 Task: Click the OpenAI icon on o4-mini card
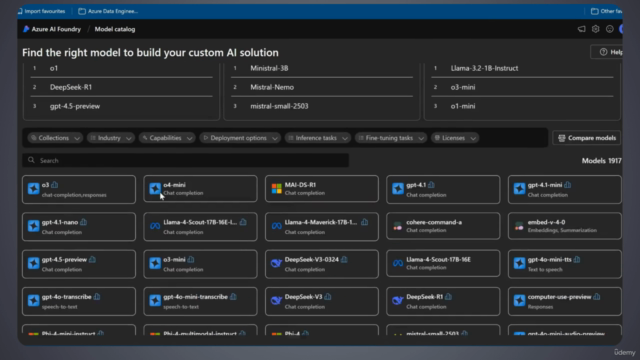point(155,188)
